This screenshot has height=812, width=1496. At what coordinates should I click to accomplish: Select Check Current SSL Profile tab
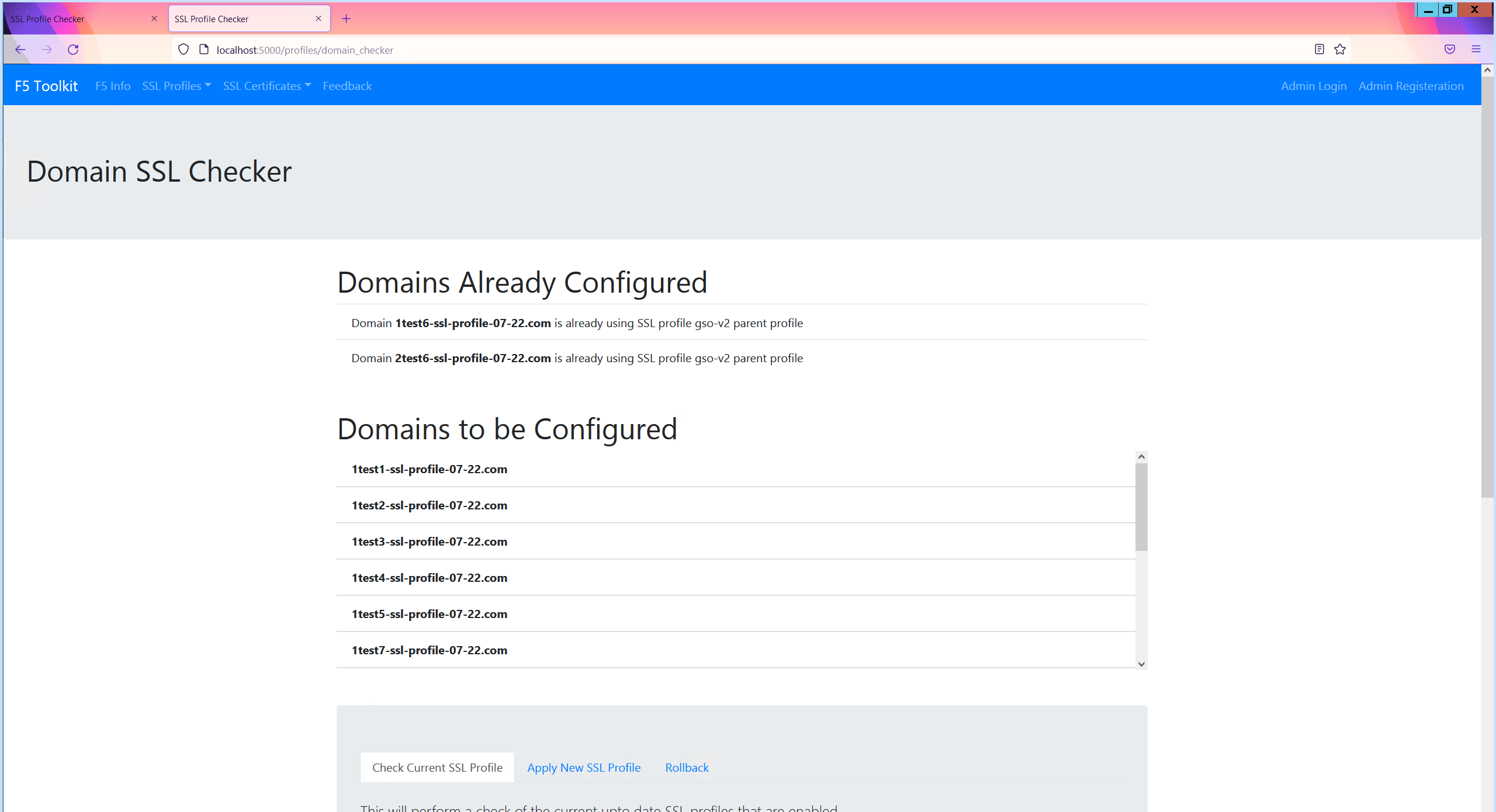[437, 768]
